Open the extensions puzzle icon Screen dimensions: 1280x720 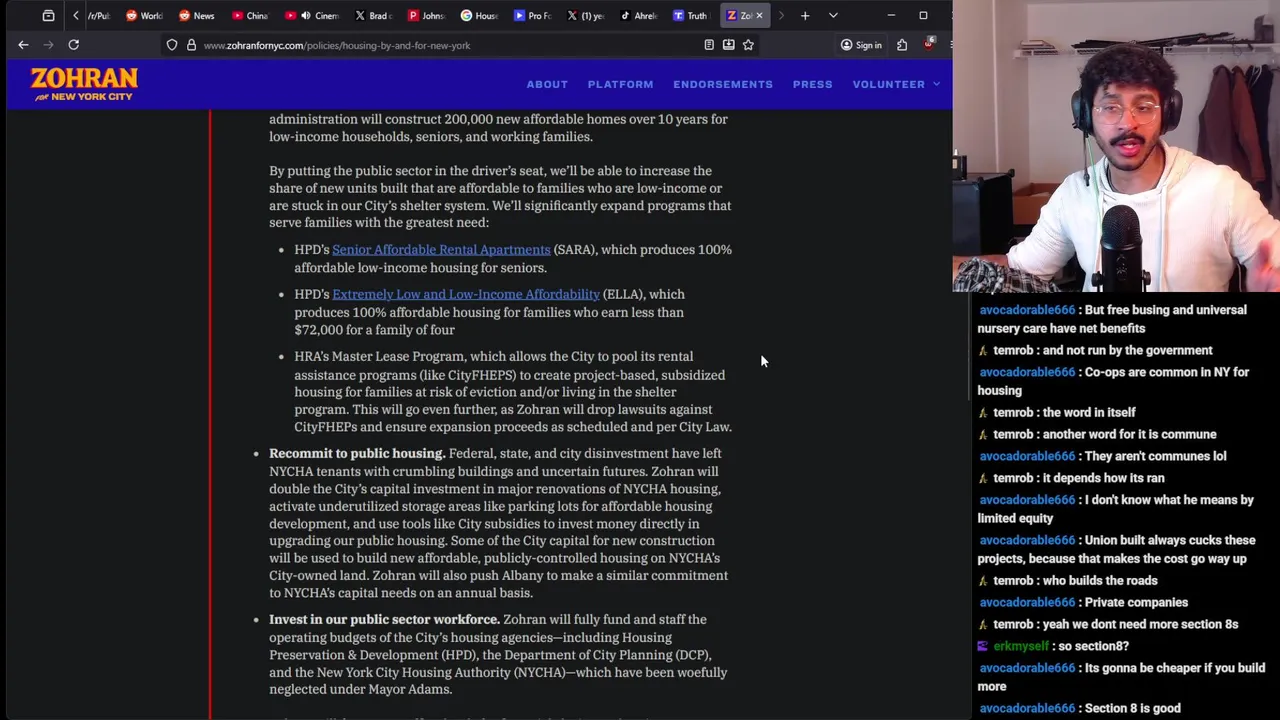pos(902,45)
